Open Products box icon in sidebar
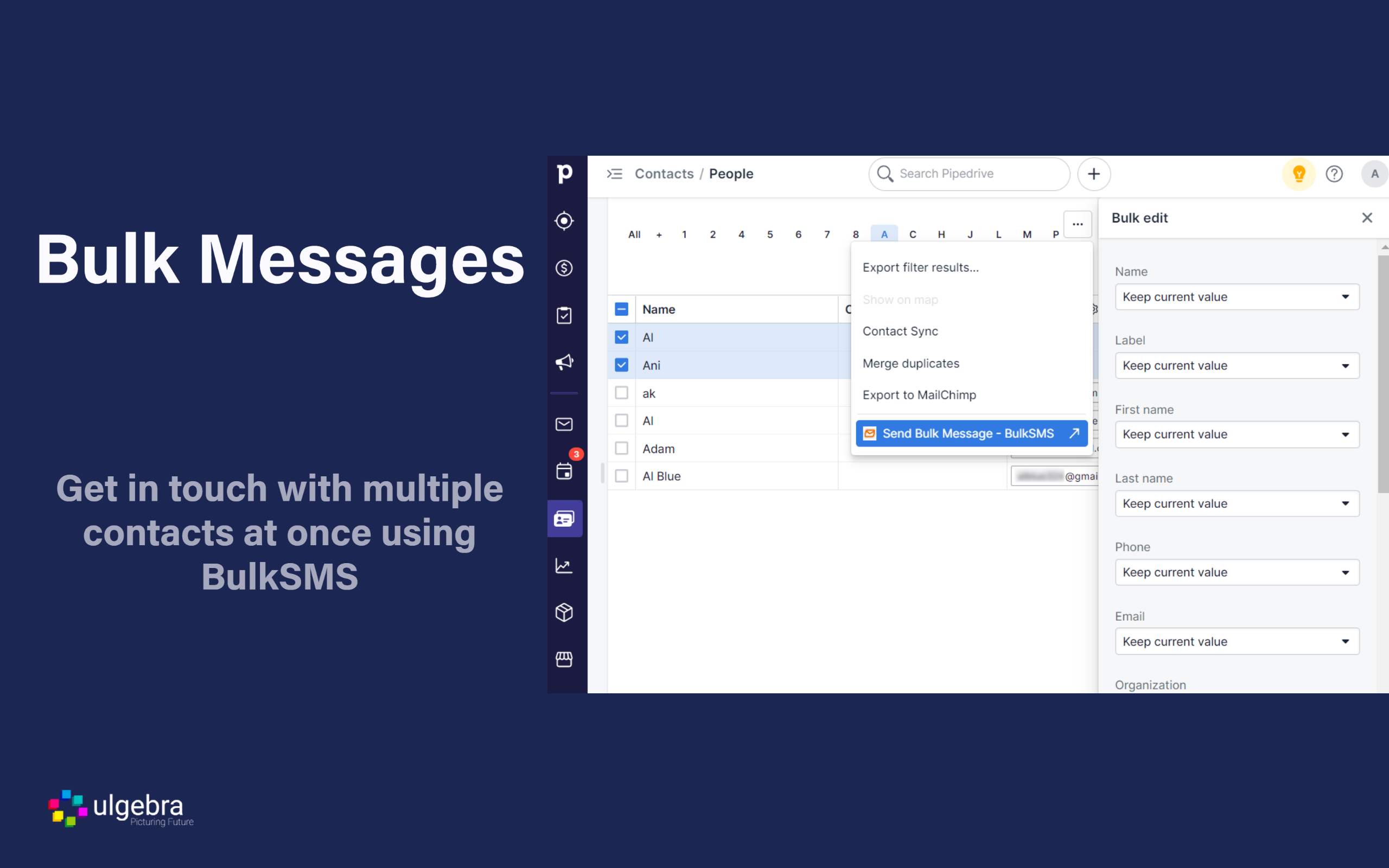Viewport: 1389px width, 868px height. [564, 612]
